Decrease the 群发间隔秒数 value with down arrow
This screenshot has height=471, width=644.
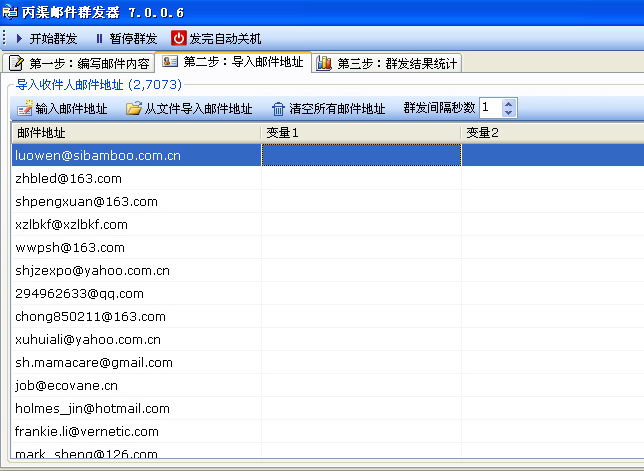click(508, 113)
